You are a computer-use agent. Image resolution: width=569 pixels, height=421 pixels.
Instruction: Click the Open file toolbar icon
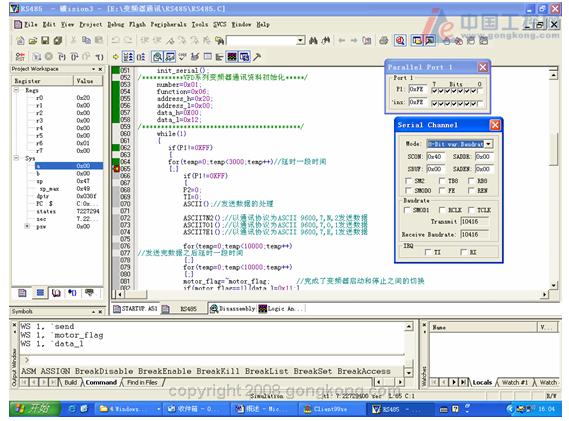(x=33, y=41)
